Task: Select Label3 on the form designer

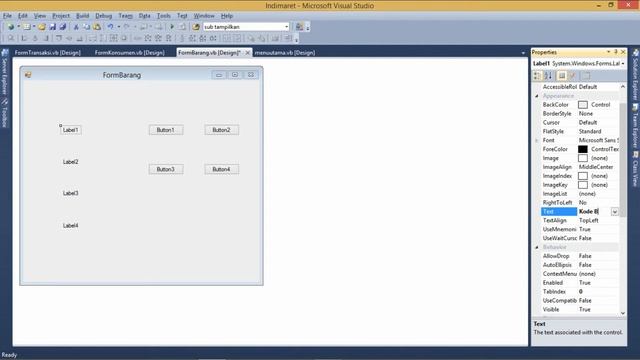Action: point(71,193)
